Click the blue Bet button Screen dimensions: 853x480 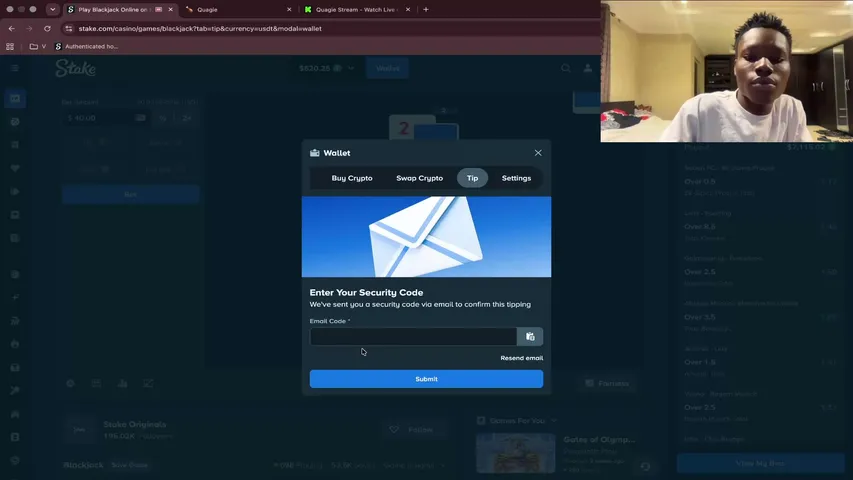[x=131, y=194]
